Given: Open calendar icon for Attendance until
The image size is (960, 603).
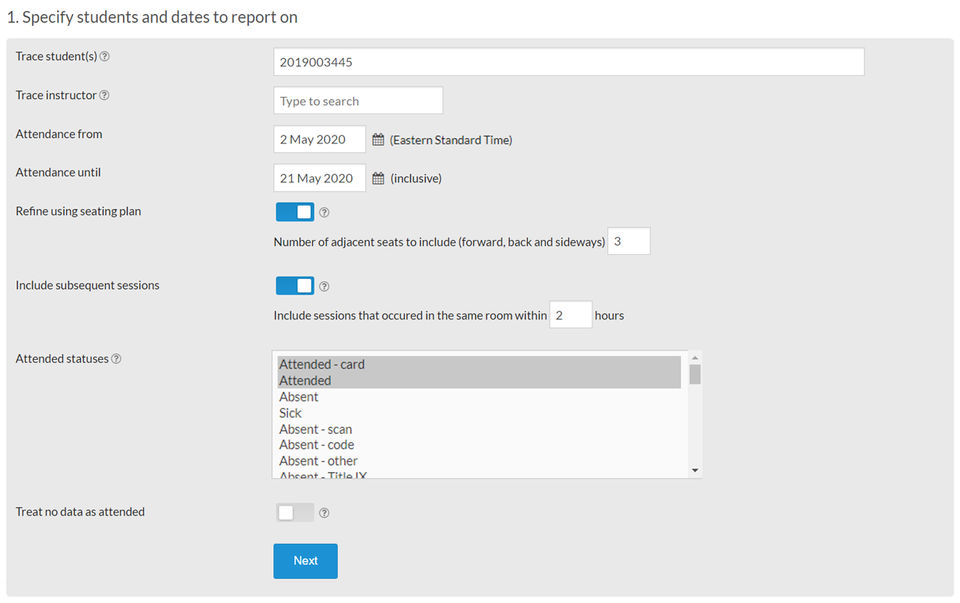Looking at the screenshot, I should (x=378, y=179).
